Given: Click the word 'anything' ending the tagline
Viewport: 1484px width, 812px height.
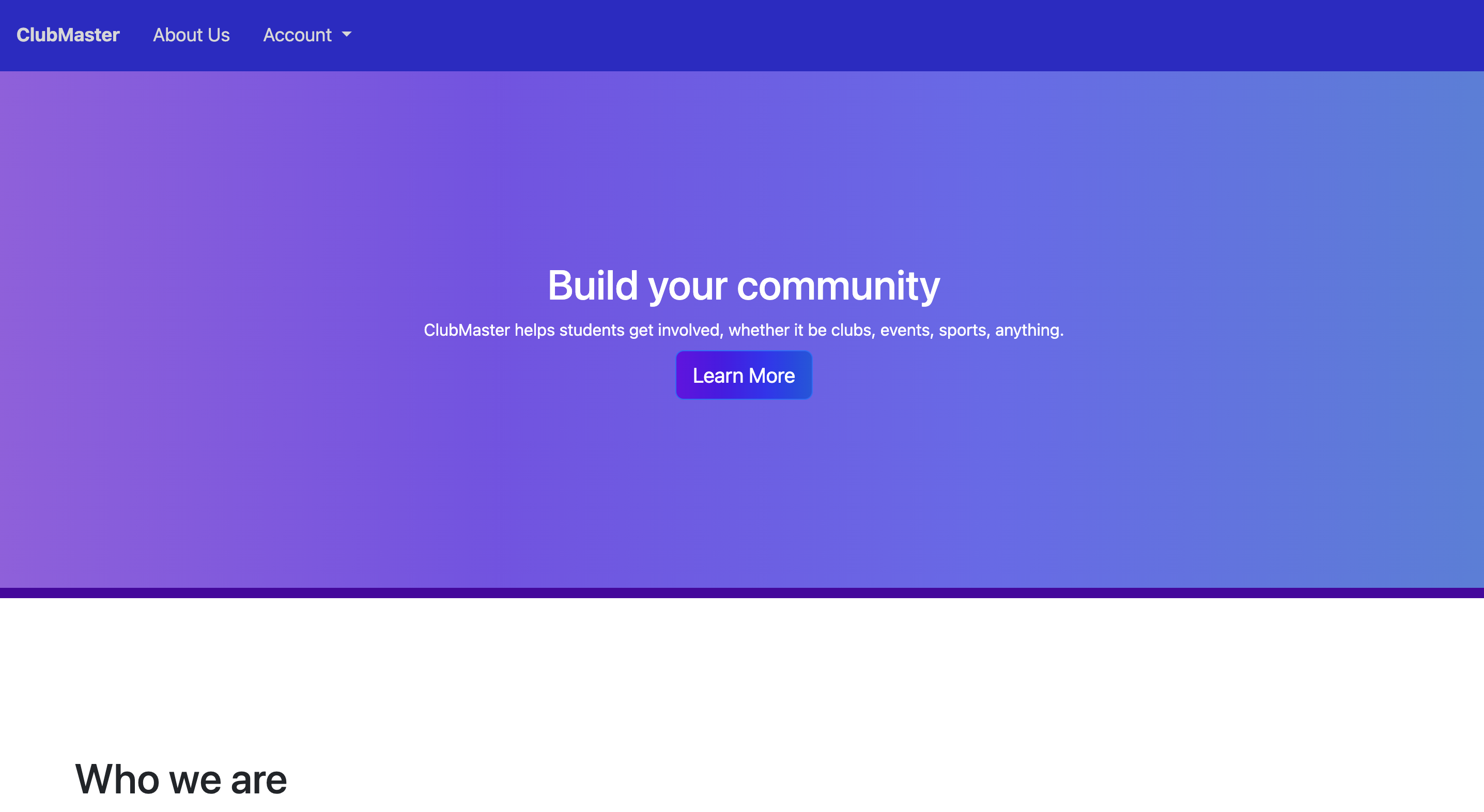Looking at the screenshot, I should tap(1028, 331).
